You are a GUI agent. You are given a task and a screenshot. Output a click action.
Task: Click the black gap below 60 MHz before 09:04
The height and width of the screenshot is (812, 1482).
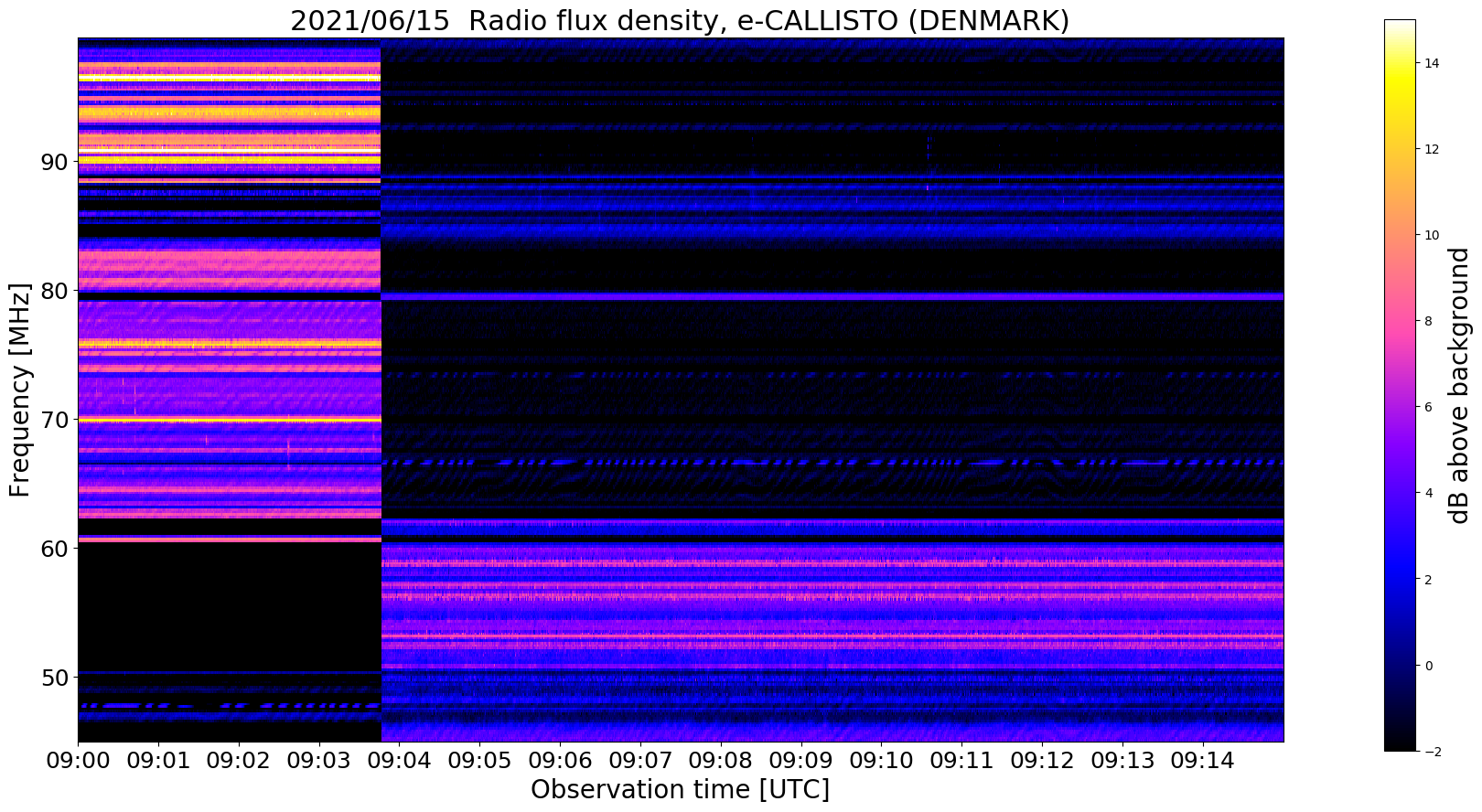pos(229,606)
